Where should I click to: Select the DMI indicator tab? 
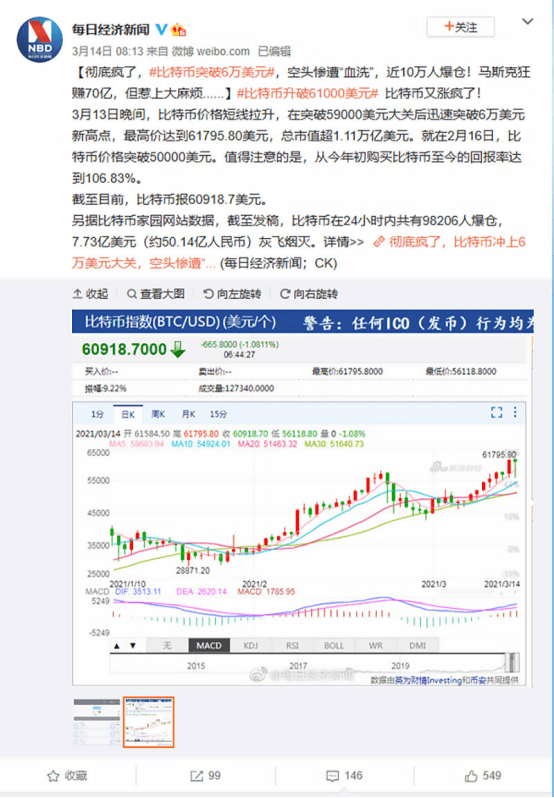(418, 645)
